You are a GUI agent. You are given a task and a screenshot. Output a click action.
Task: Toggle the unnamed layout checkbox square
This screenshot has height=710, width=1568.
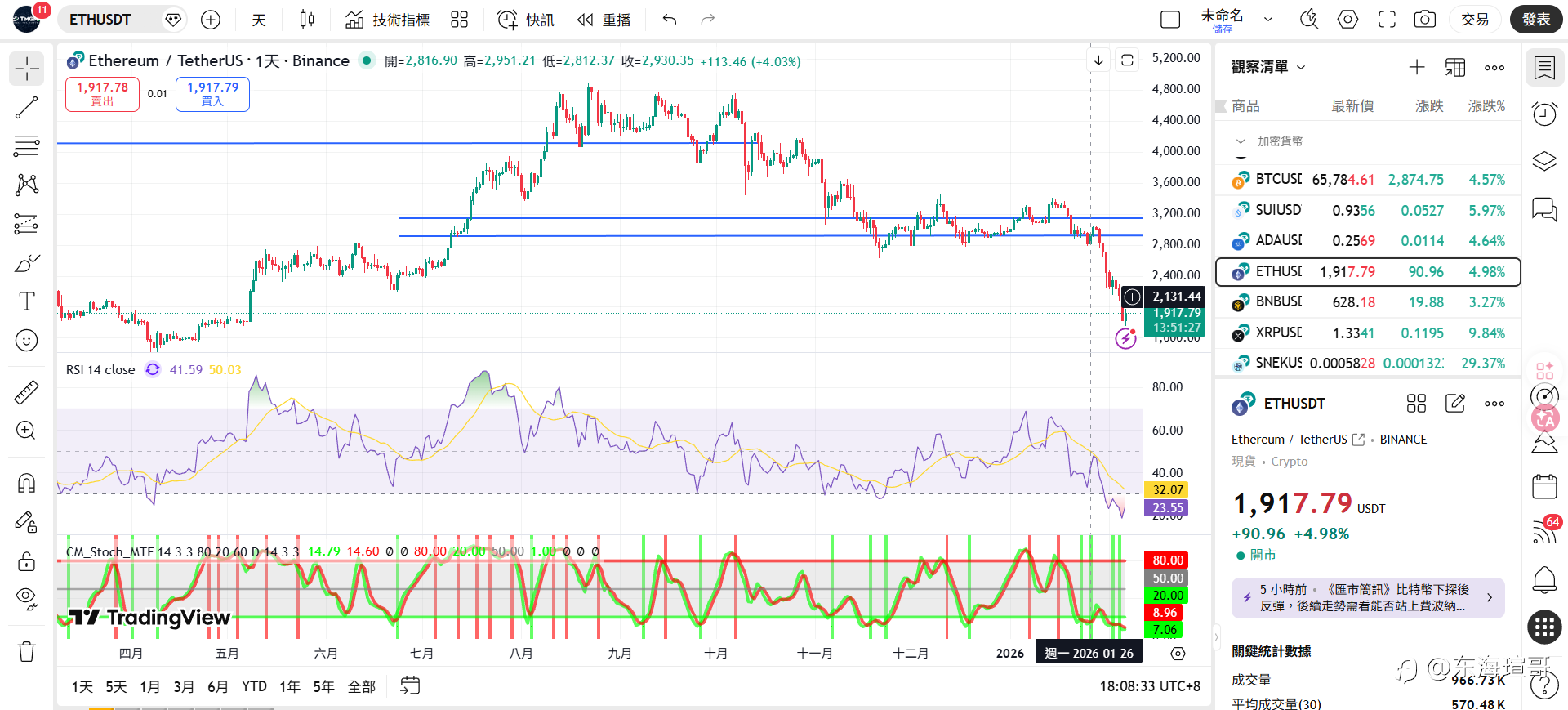point(1170,20)
